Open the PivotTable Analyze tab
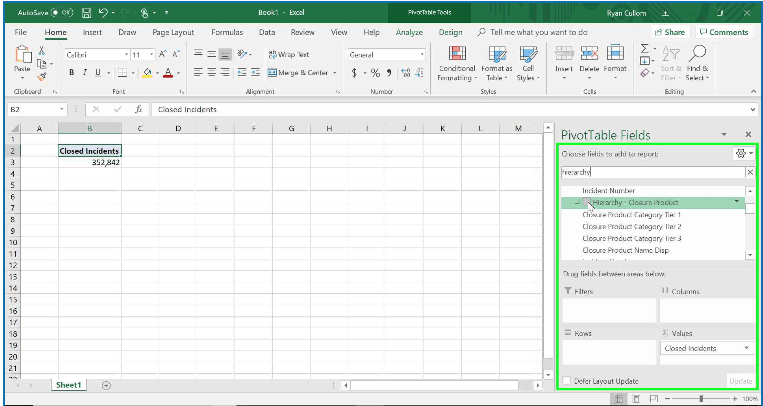 [409, 32]
